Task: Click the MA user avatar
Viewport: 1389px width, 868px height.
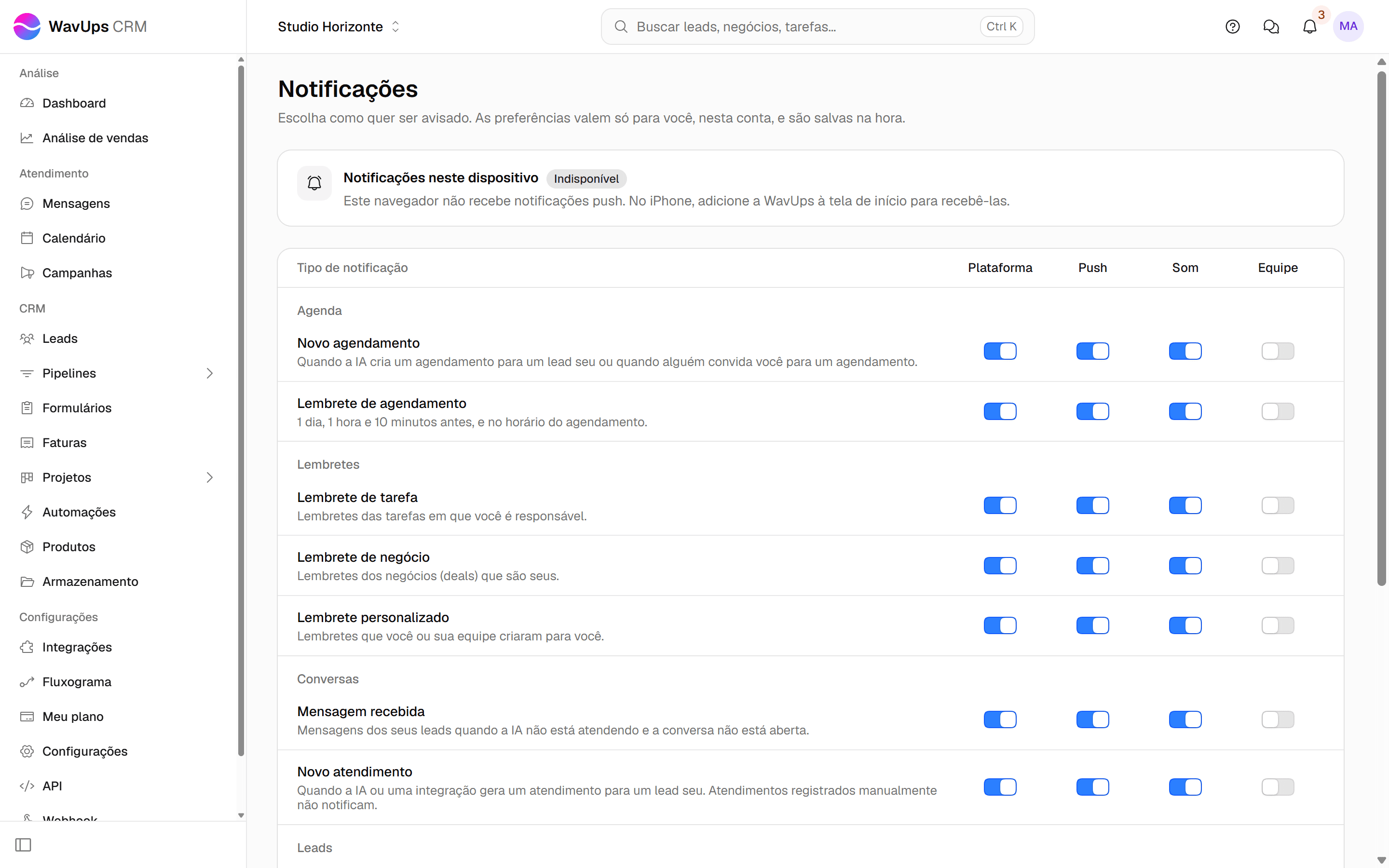Action: point(1348,27)
